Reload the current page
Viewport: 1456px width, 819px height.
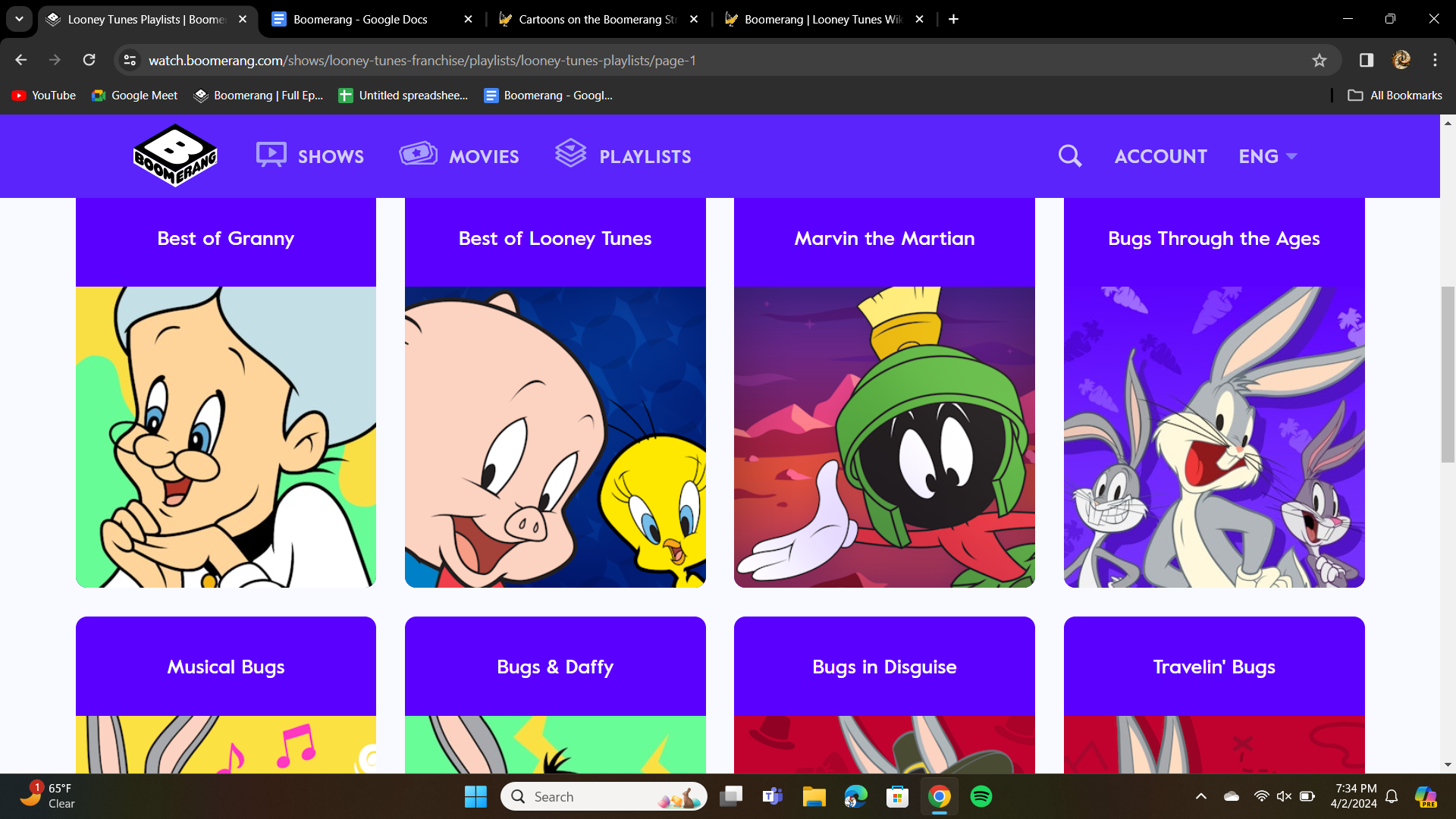point(89,60)
